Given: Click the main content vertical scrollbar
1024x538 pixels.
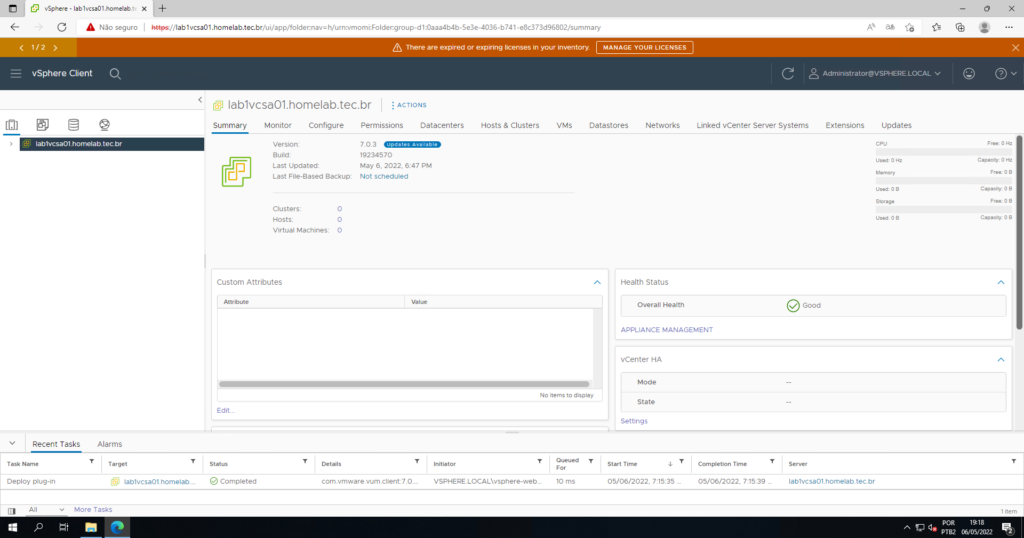Looking at the screenshot, I should click(1019, 232).
